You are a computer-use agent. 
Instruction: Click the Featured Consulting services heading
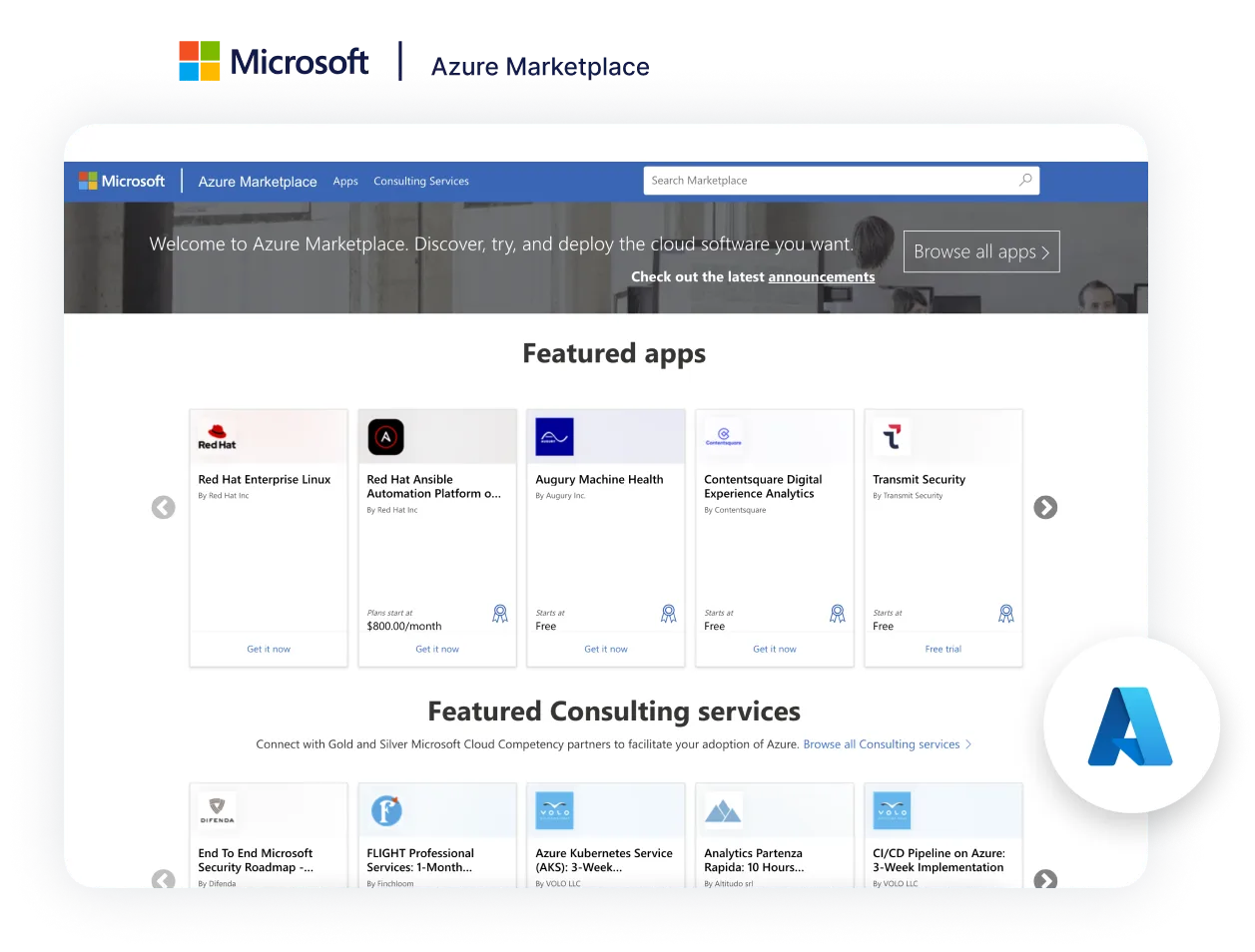pos(614,712)
